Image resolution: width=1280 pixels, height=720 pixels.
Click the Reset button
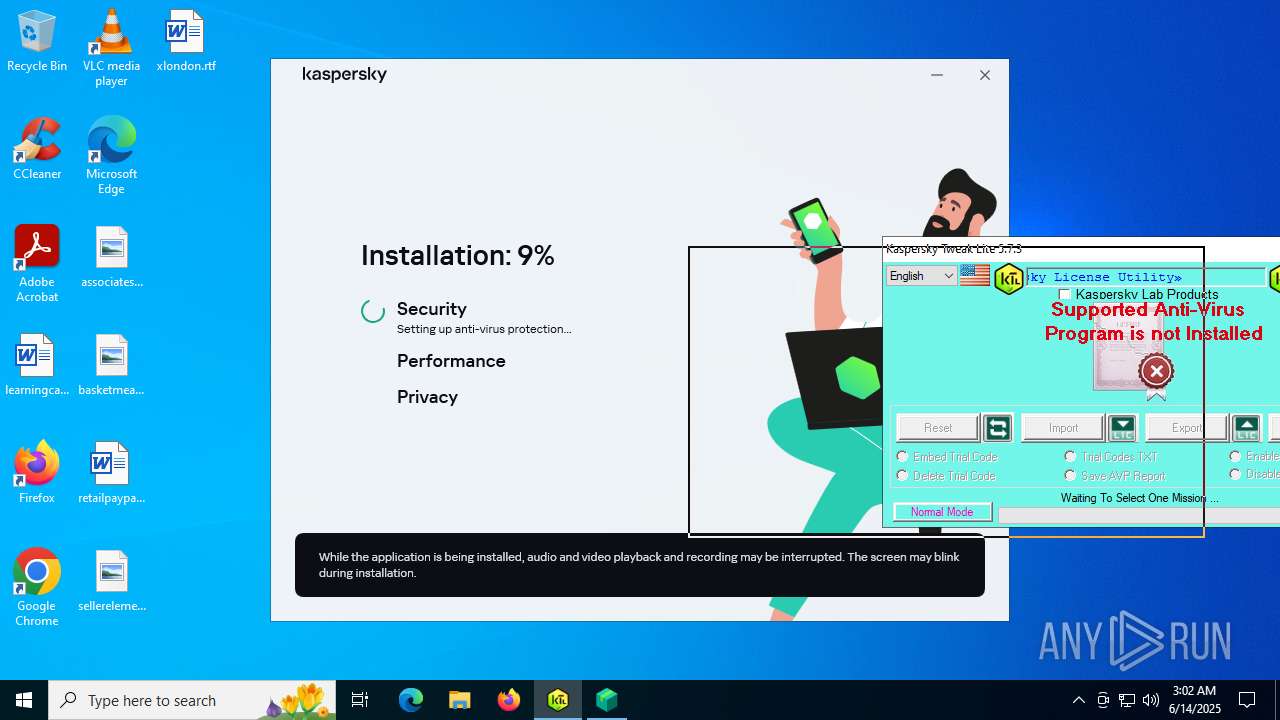pos(938,428)
